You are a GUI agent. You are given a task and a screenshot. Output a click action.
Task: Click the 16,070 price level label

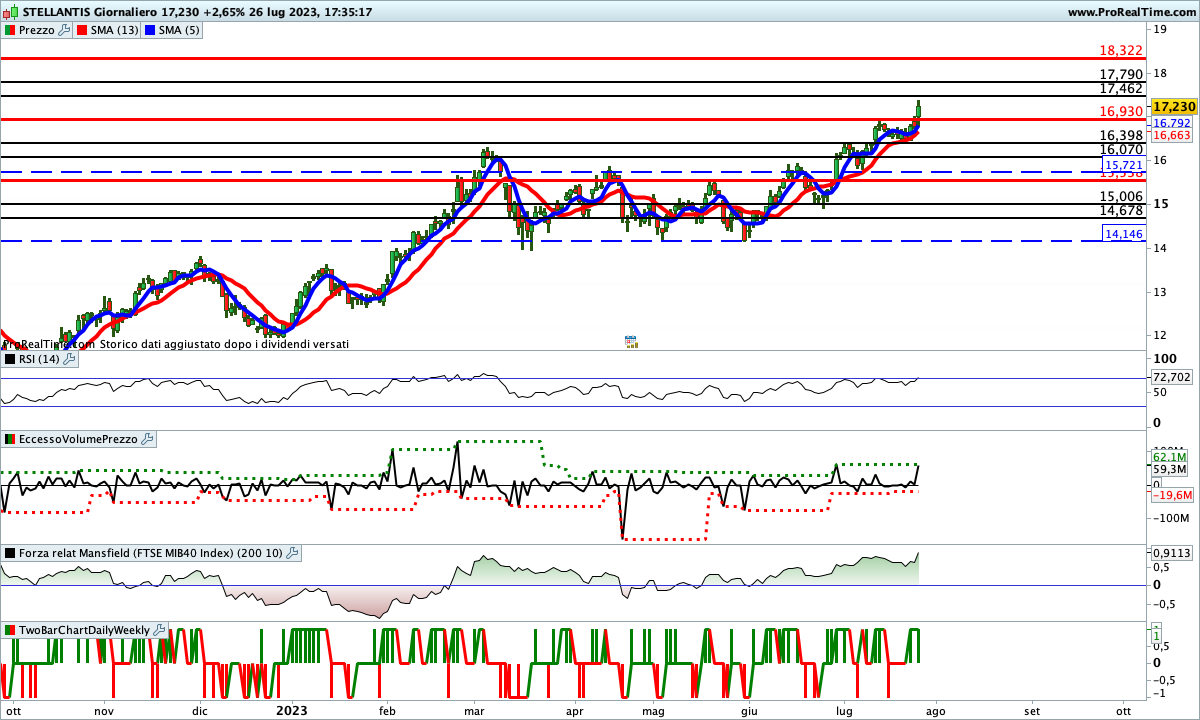click(1121, 149)
